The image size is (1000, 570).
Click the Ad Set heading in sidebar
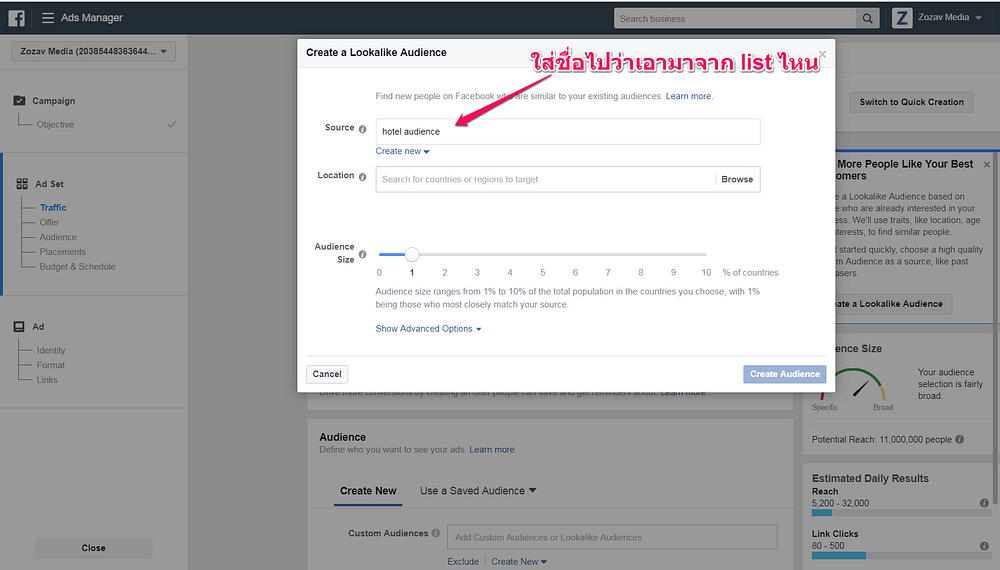pos(49,184)
